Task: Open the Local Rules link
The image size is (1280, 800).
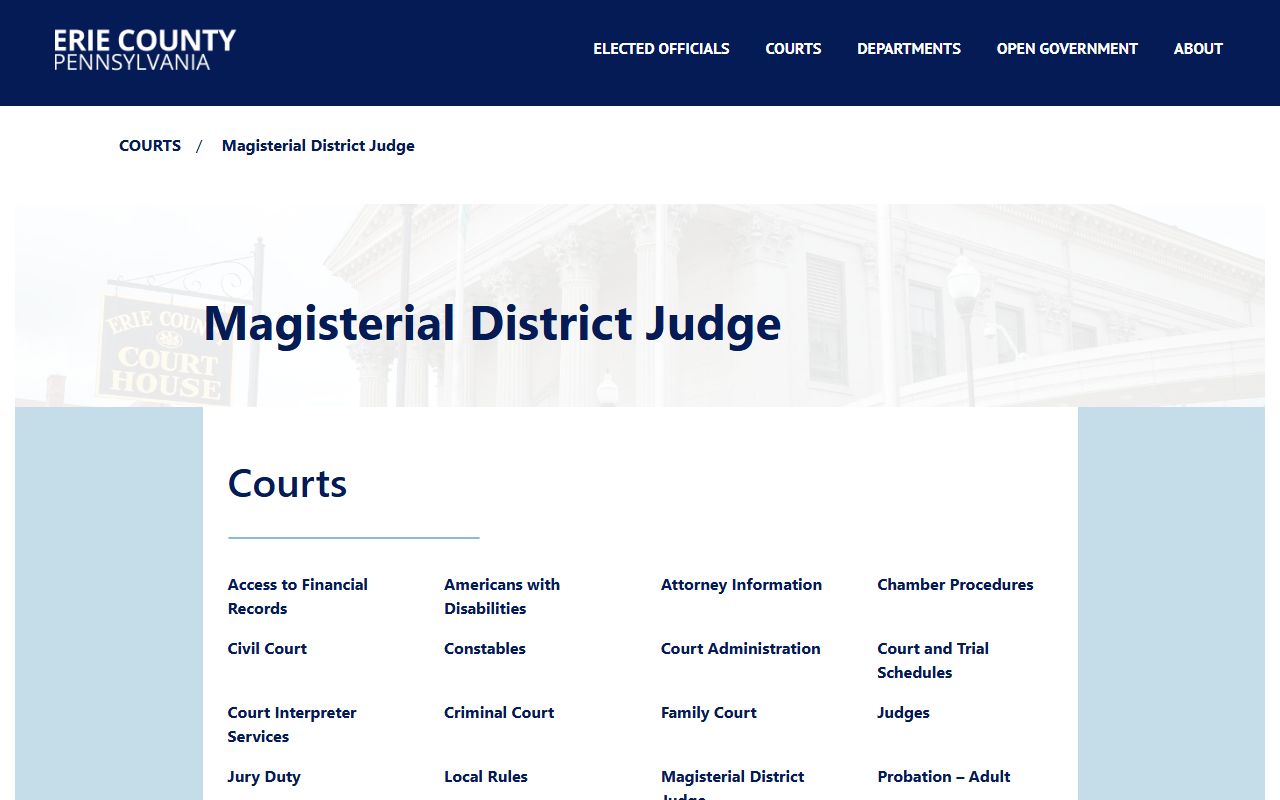Action: [x=486, y=777]
